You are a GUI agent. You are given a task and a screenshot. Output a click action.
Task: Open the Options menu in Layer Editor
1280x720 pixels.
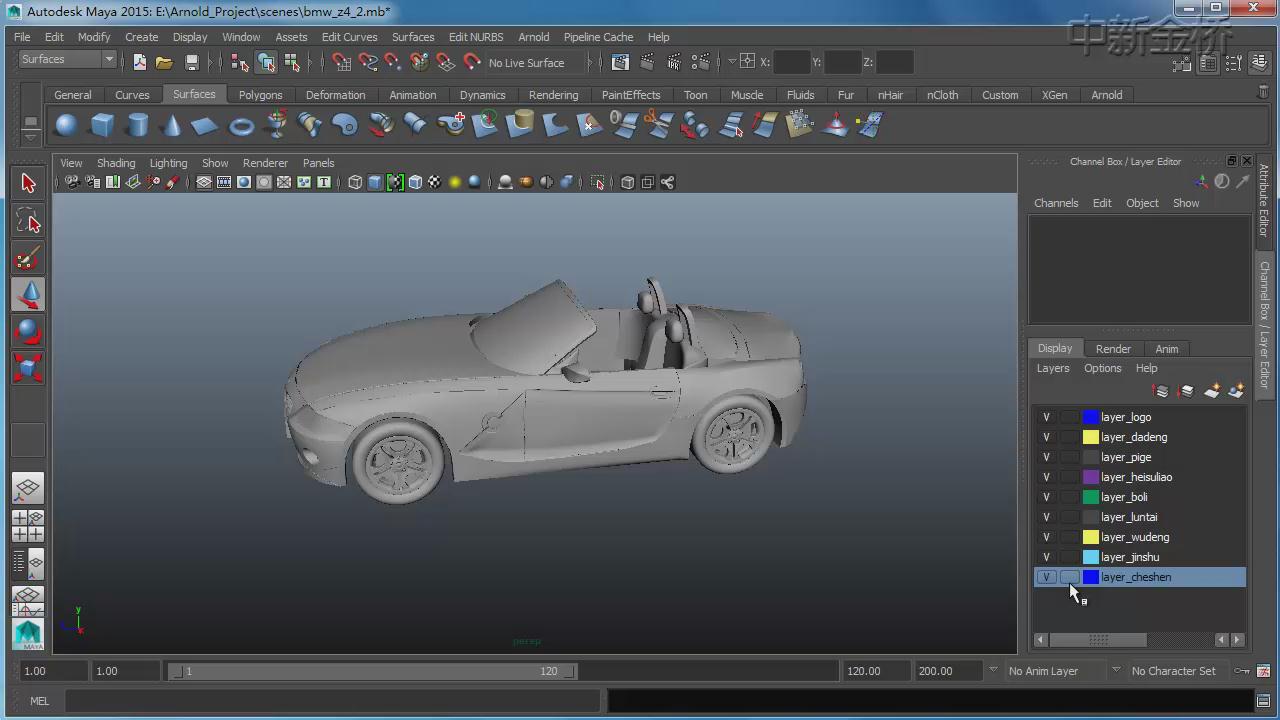tap(1103, 368)
